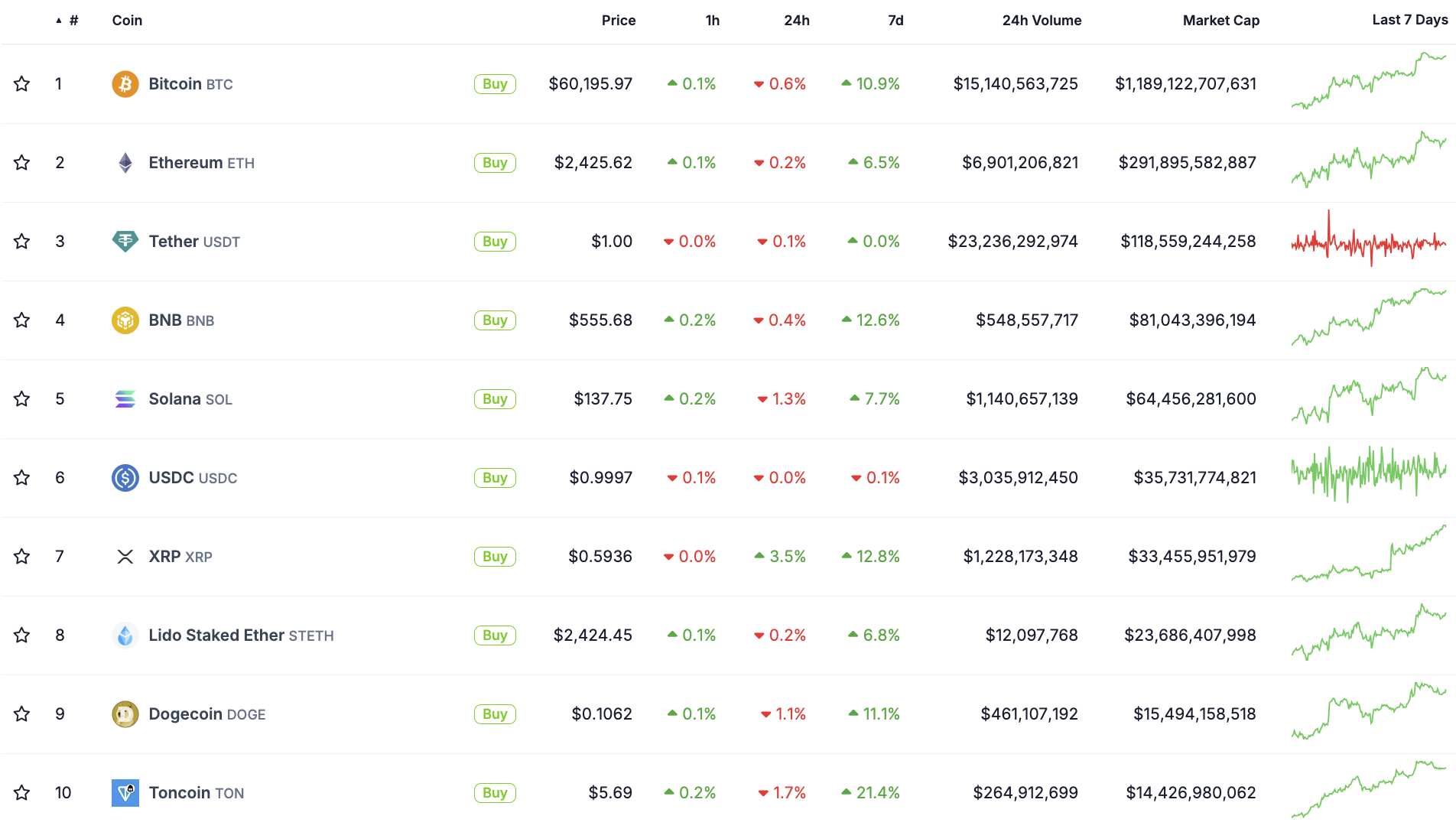Toggle favorite star for Toncoin
Screen dimensions: 1456x832
(22, 793)
